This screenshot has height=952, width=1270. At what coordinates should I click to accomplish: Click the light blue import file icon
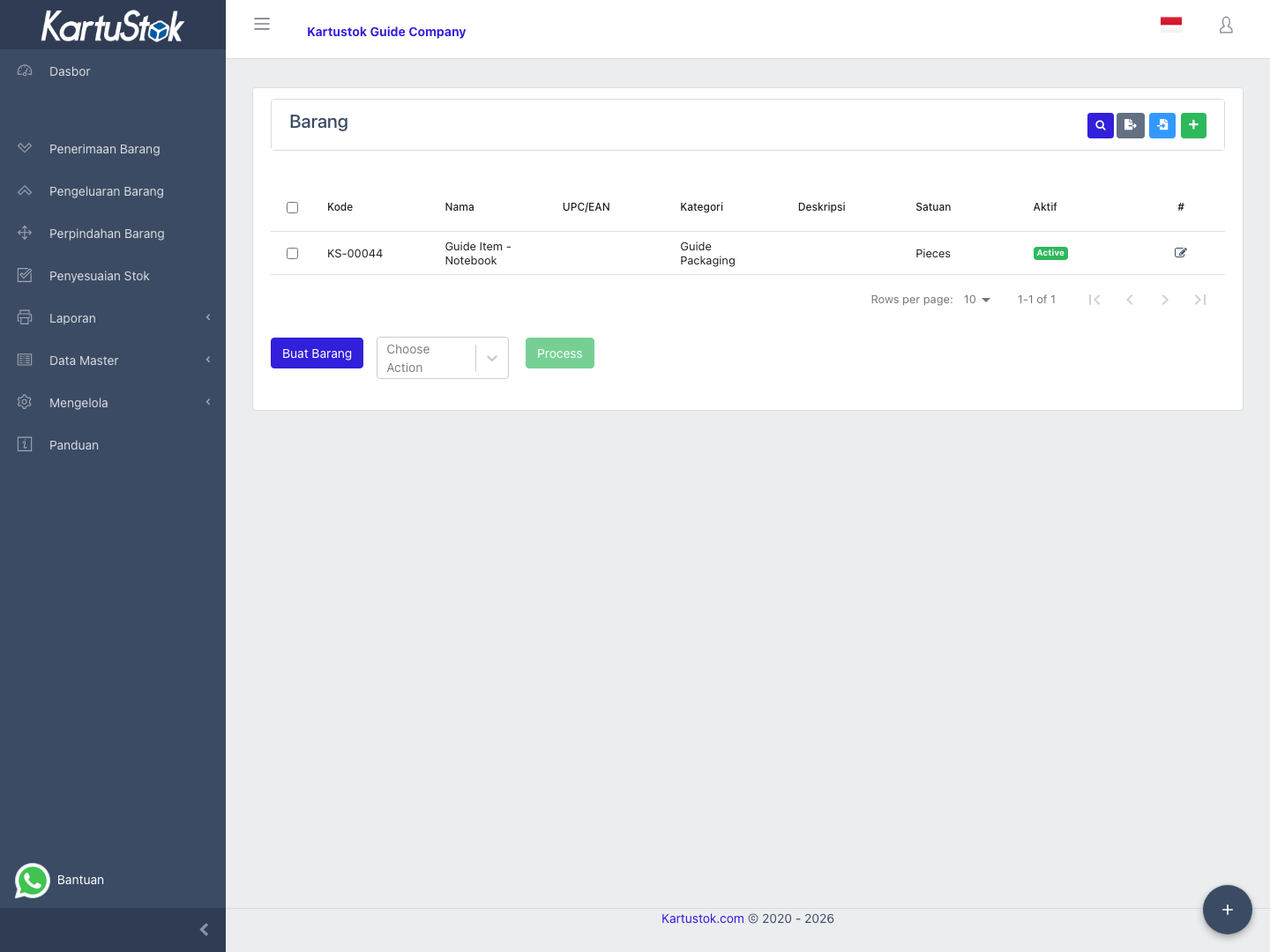[1162, 125]
